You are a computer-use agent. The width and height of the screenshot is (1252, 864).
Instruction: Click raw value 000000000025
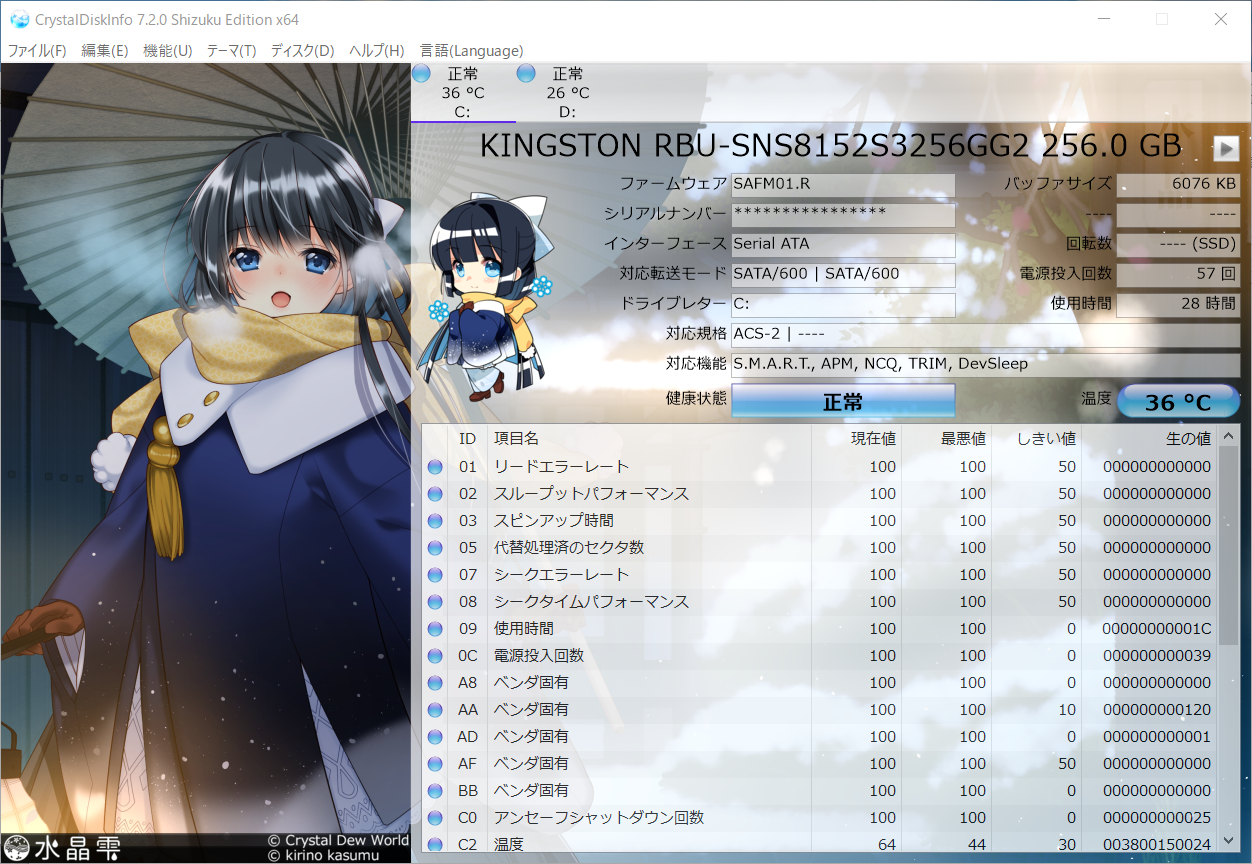(x=1156, y=818)
